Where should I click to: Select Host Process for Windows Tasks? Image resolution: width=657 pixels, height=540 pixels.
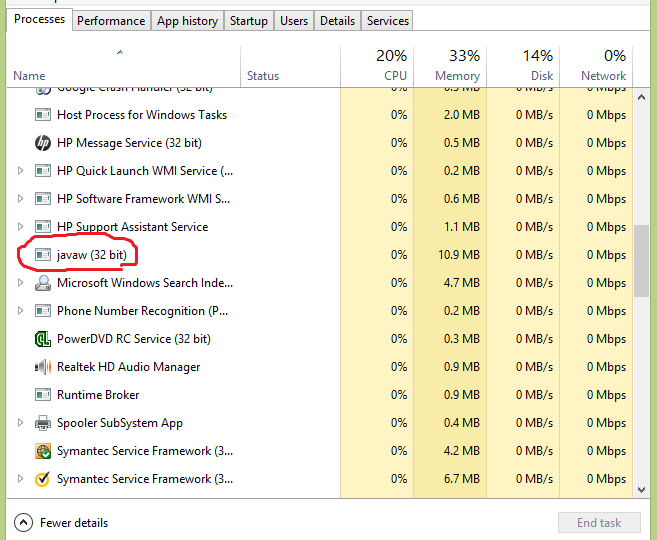point(142,115)
